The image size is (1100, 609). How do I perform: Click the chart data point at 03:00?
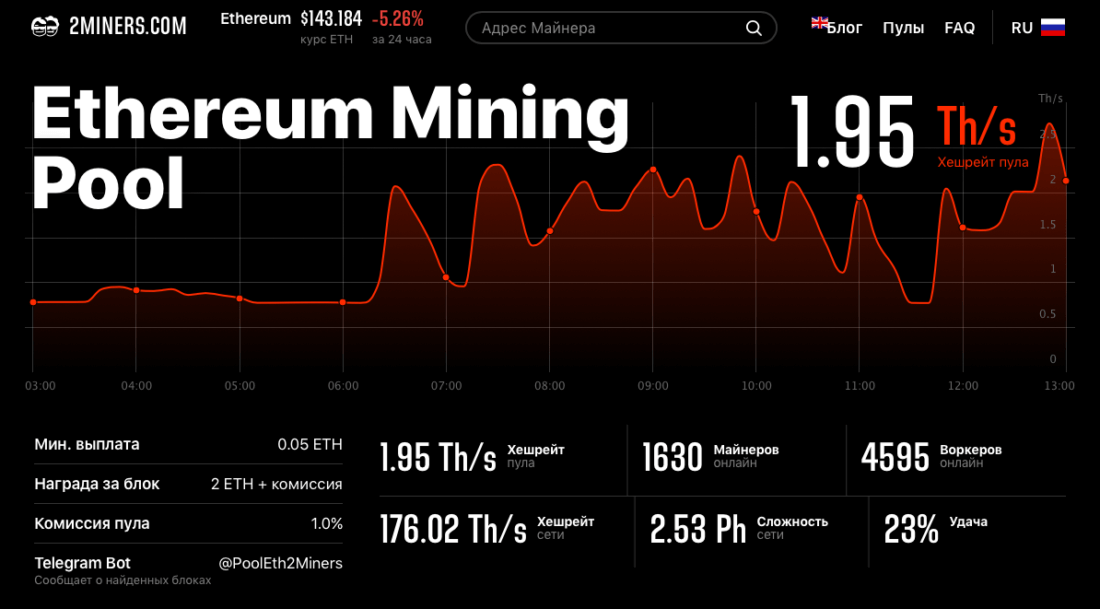click(33, 302)
